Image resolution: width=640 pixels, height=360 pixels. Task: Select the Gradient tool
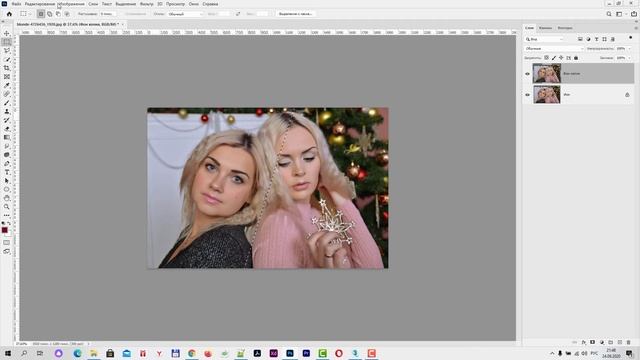[x=7, y=138]
